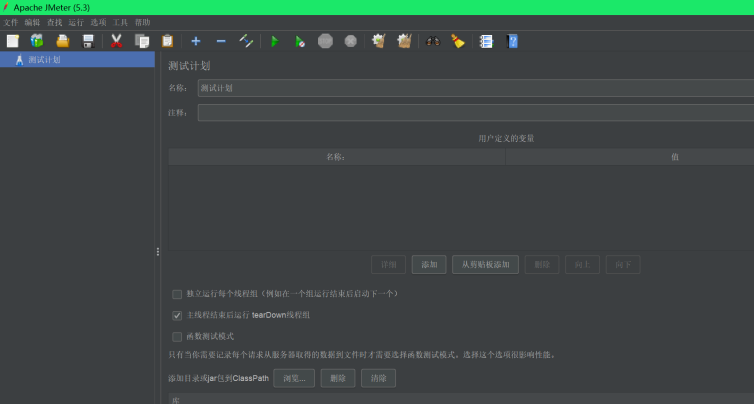Viewport: 754px width, 405px height.
Task: Click Start no pauses icon
Action: pyautogui.click(x=300, y=41)
